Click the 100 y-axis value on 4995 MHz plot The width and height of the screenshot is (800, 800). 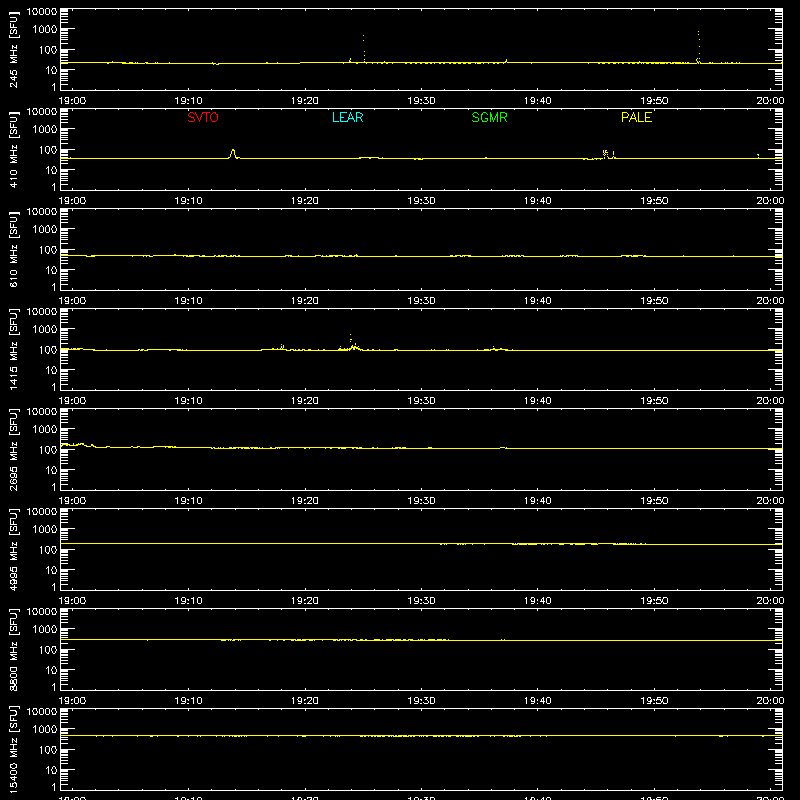pyautogui.click(x=48, y=550)
